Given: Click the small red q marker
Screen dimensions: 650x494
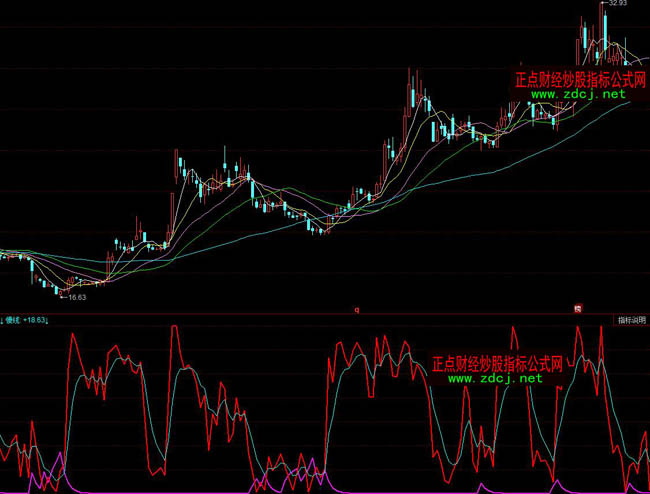Looking at the screenshot, I should point(357,310).
